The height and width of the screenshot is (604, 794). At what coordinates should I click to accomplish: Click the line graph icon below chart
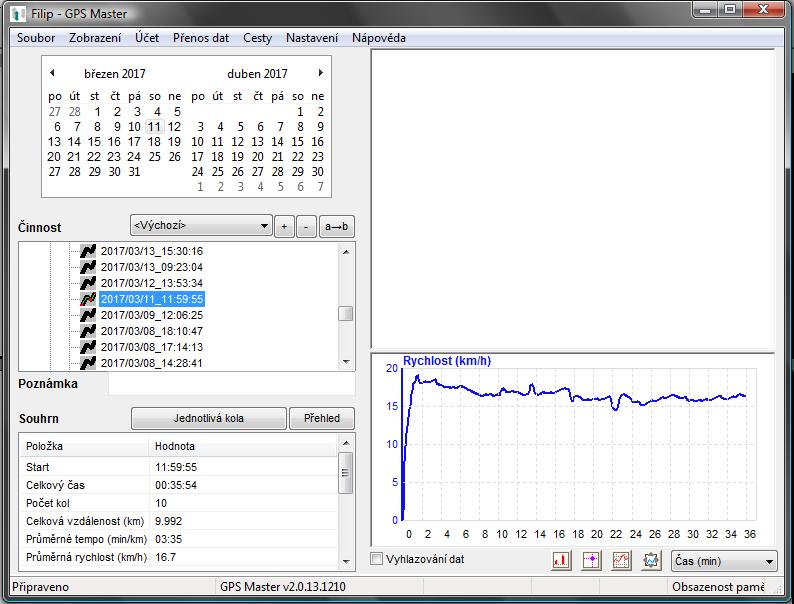pos(621,561)
